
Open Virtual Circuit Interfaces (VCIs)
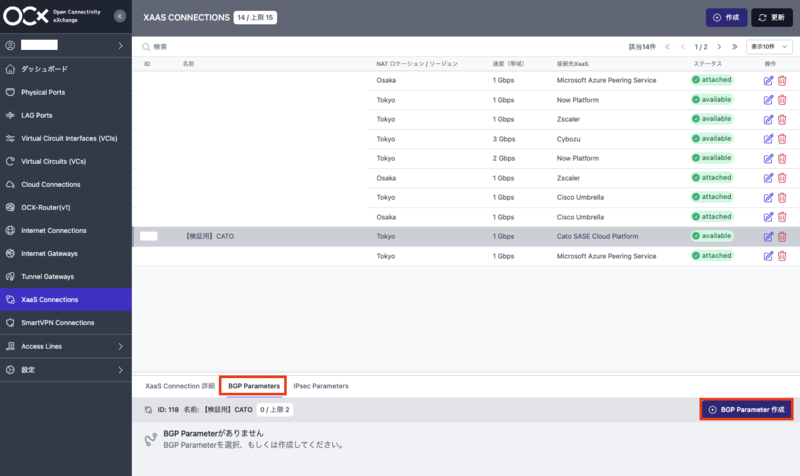(66, 138)
